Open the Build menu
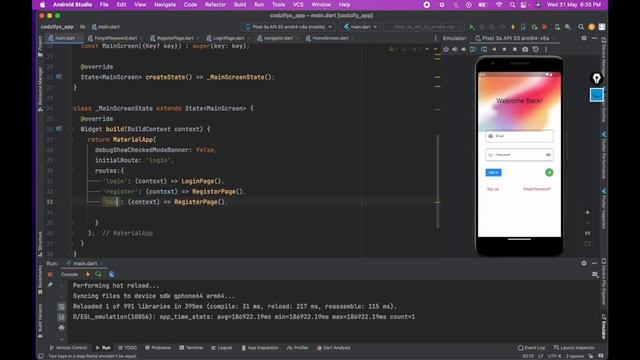 click(x=240, y=5)
